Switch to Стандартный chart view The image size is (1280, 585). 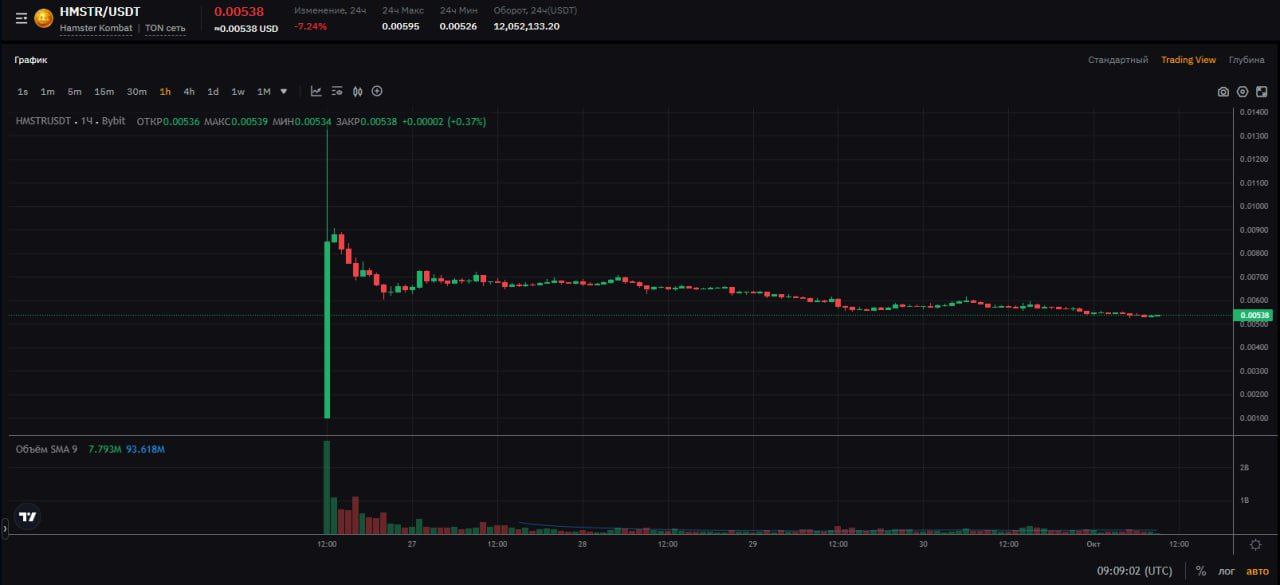click(x=1118, y=60)
